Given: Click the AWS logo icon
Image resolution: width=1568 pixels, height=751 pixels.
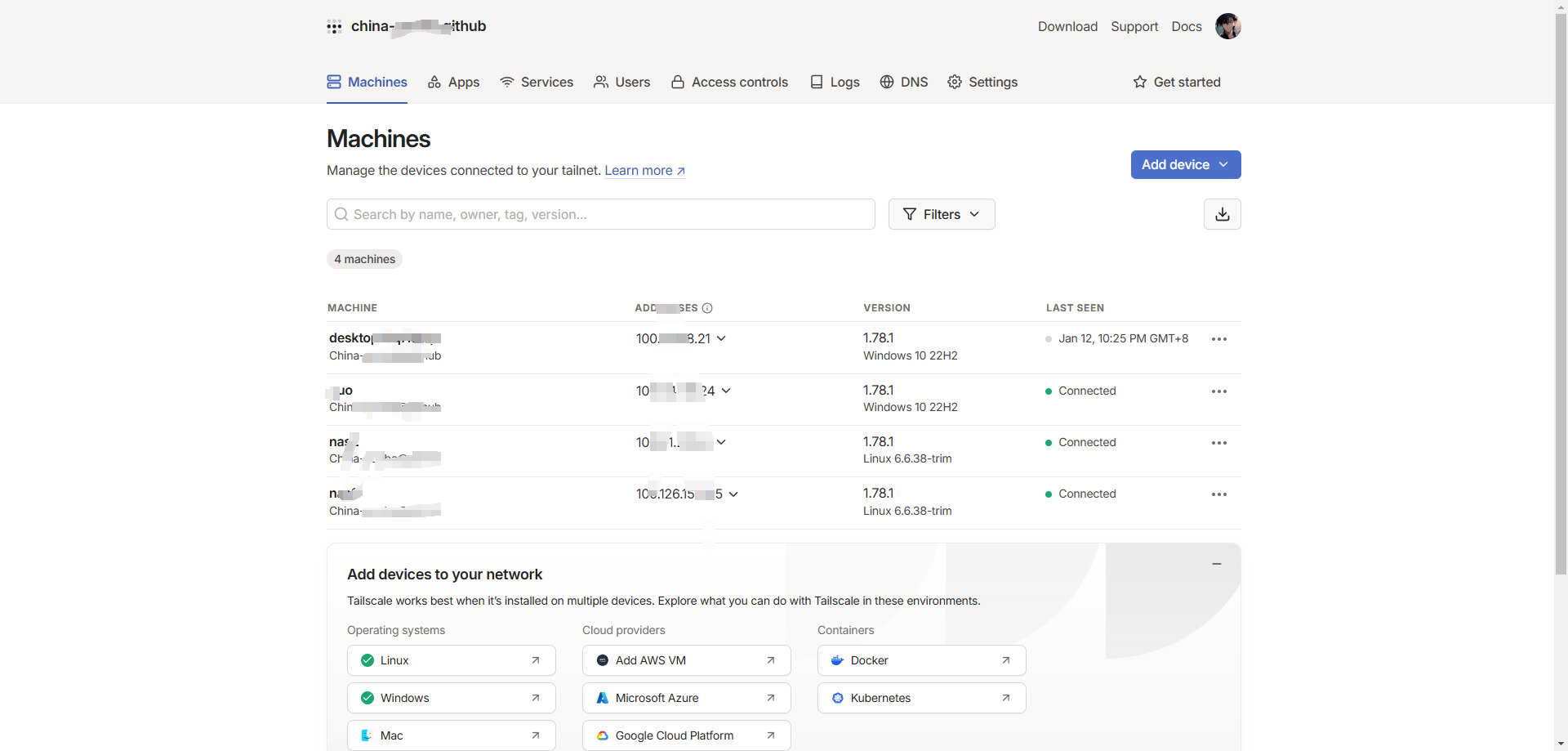Looking at the screenshot, I should pyautogui.click(x=603, y=660).
